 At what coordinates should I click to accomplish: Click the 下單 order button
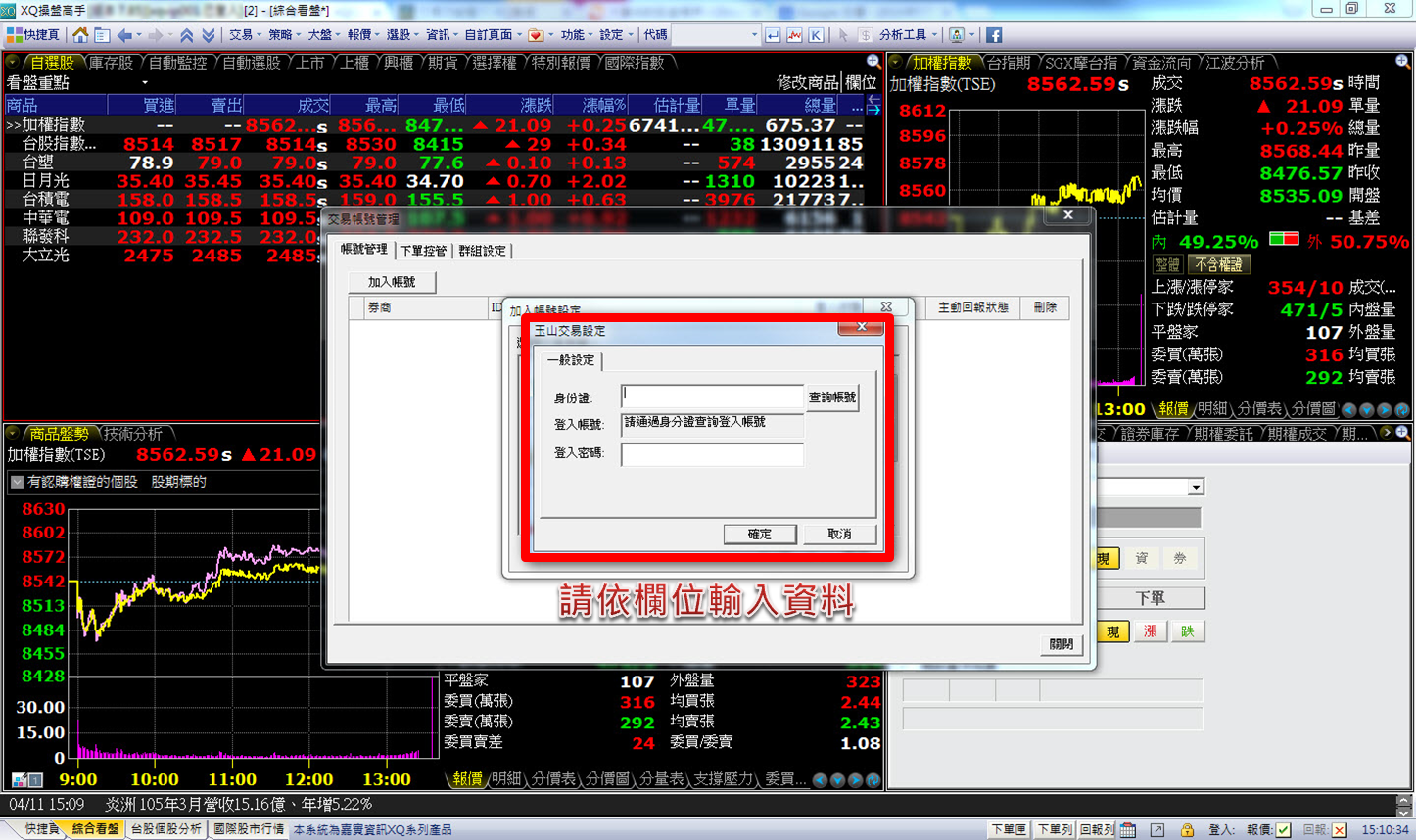[1150, 598]
